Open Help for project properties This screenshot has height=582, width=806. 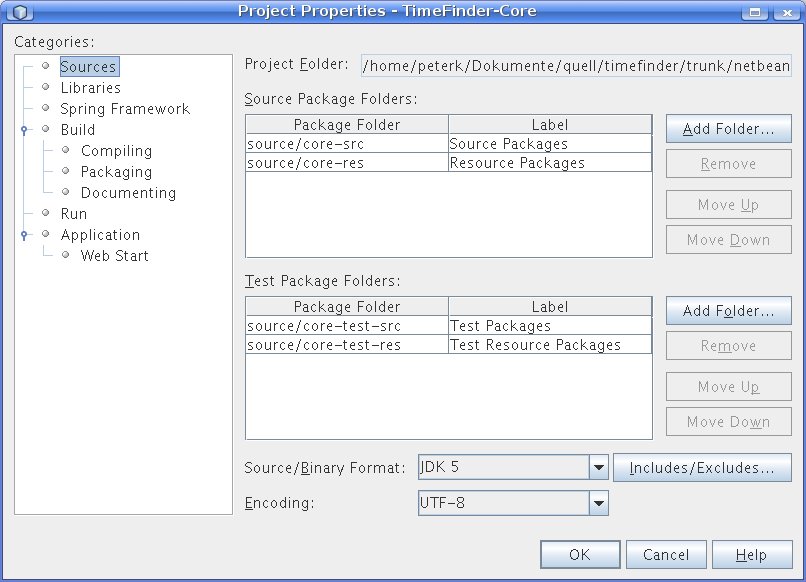coord(751,555)
